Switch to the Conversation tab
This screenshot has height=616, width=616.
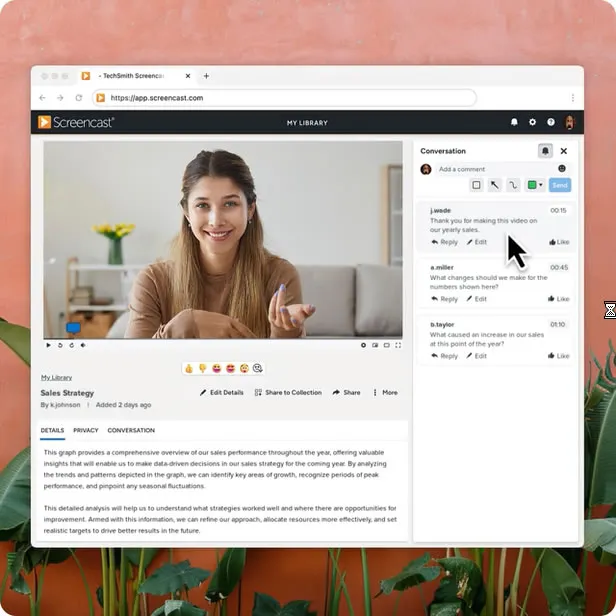[x=131, y=431]
